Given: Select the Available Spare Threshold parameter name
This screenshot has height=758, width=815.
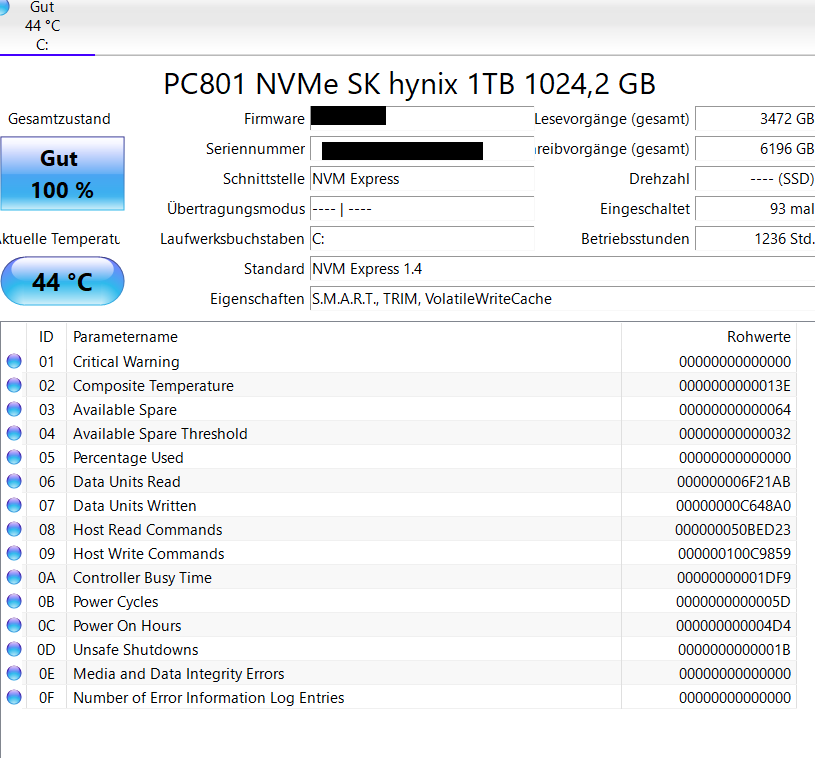Looking at the screenshot, I should (x=160, y=434).
